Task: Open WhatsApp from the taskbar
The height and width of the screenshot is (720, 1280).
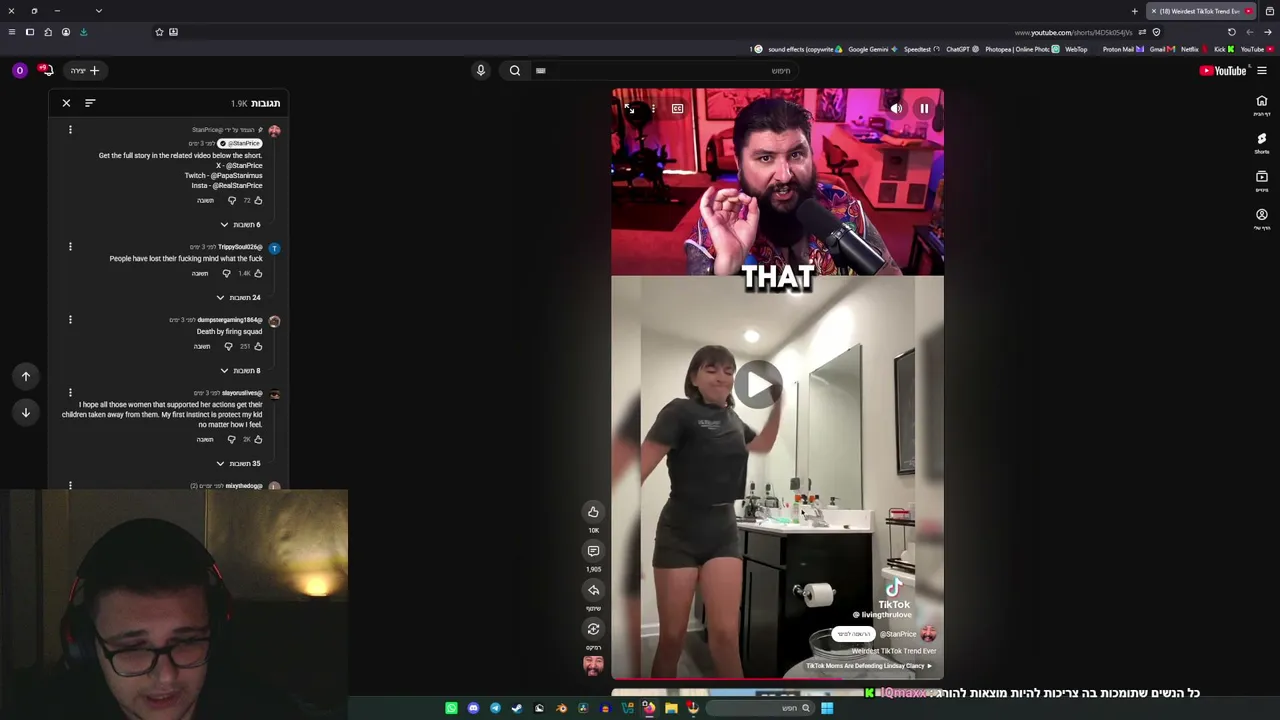Action: pyautogui.click(x=451, y=708)
